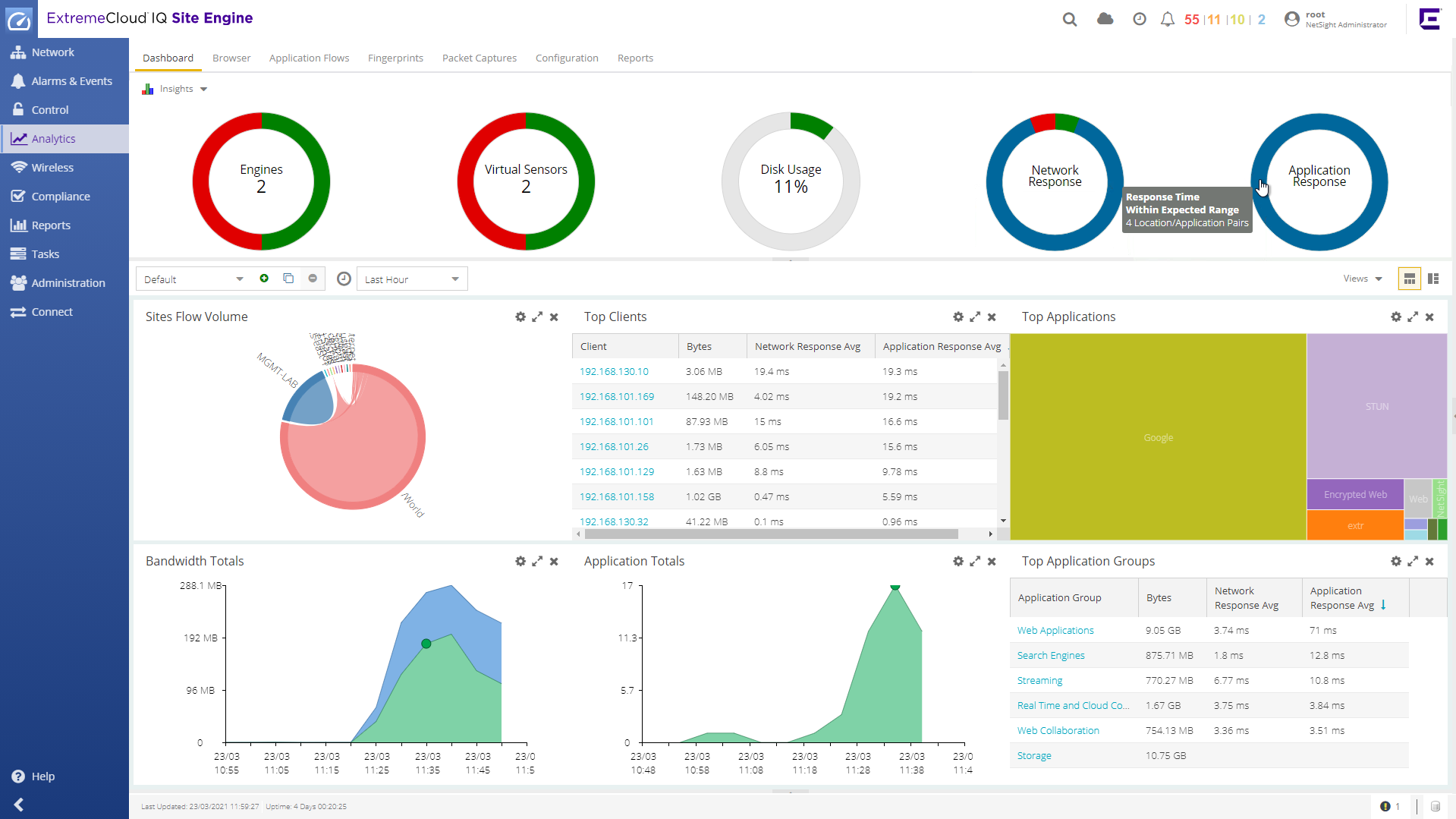1456x819 pixels.
Task: Maximize the Bandwidth Totals panel
Action: point(537,561)
